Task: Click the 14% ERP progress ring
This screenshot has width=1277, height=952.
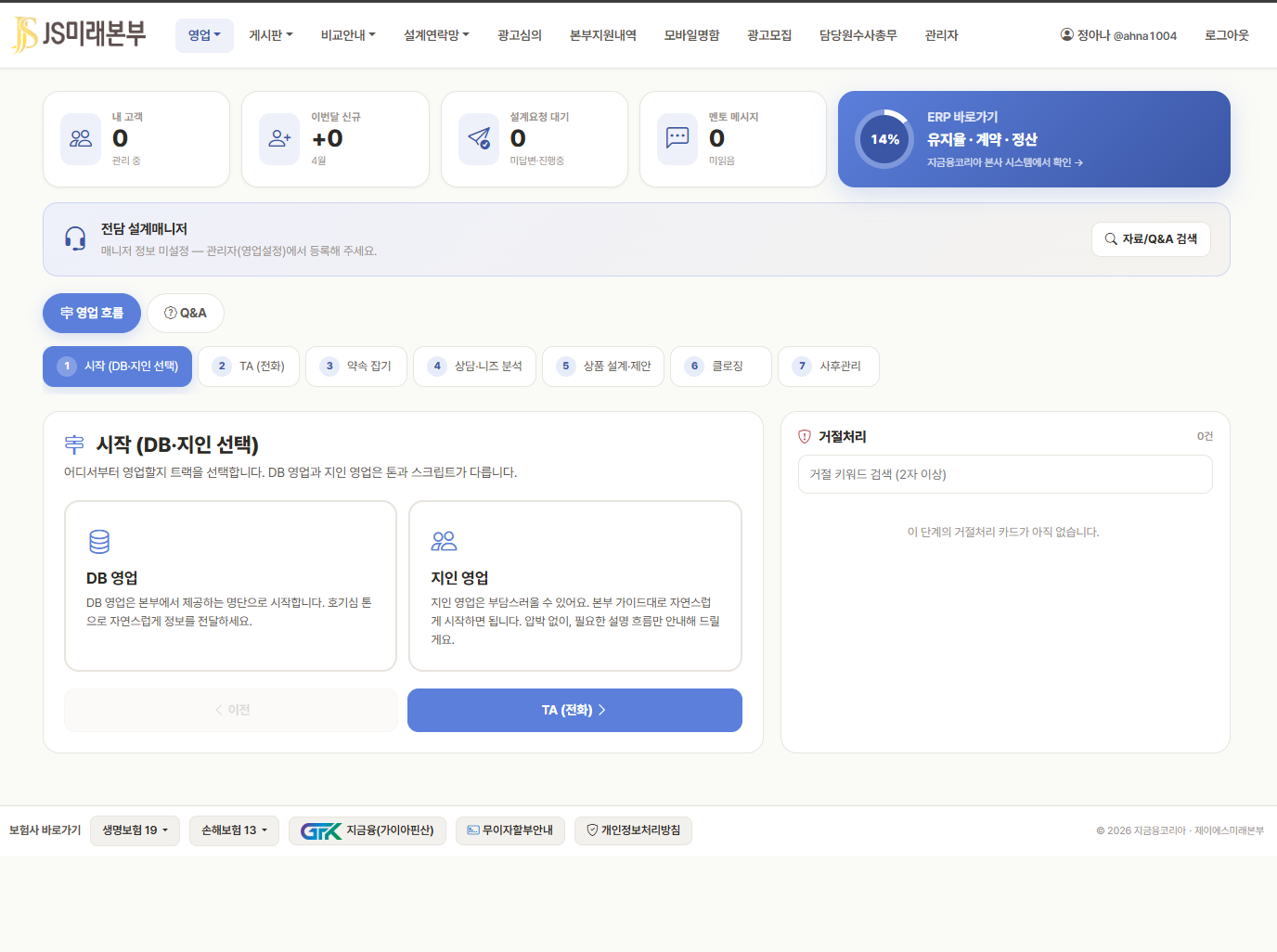Action: (884, 139)
